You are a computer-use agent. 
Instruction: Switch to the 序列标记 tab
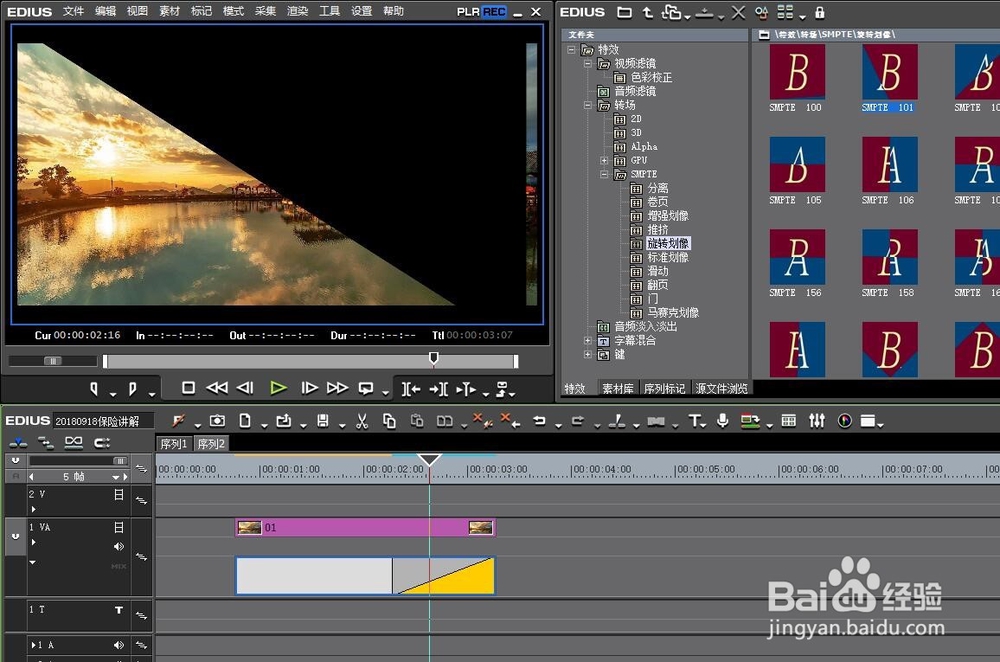(x=664, y=388)
